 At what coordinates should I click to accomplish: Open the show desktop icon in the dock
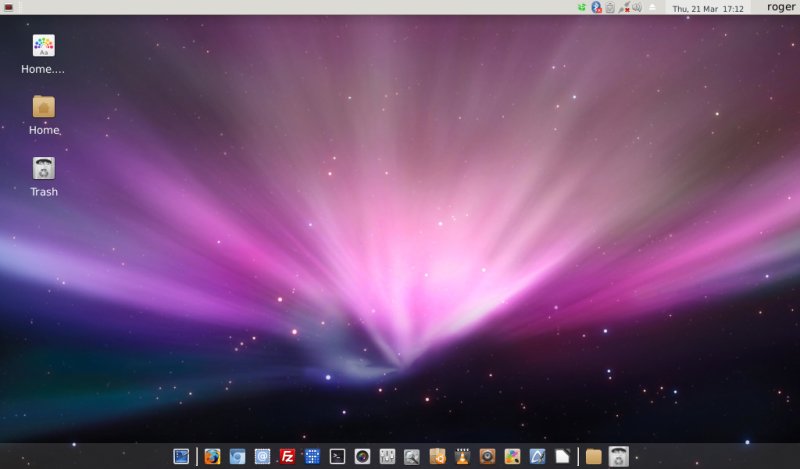(181, 456)
